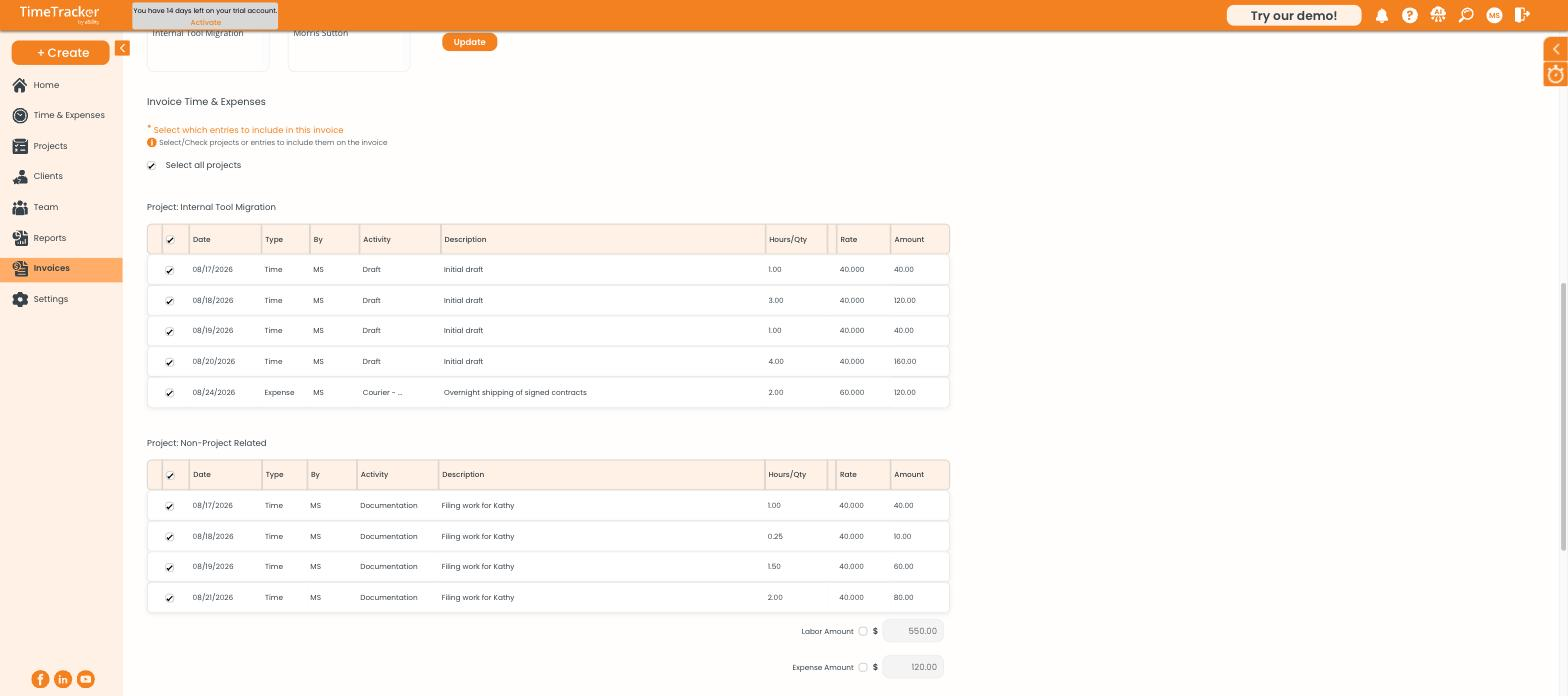Click the logout door icon
1568x696 pixels.
pyautogui.click(x=1522, y=15)
